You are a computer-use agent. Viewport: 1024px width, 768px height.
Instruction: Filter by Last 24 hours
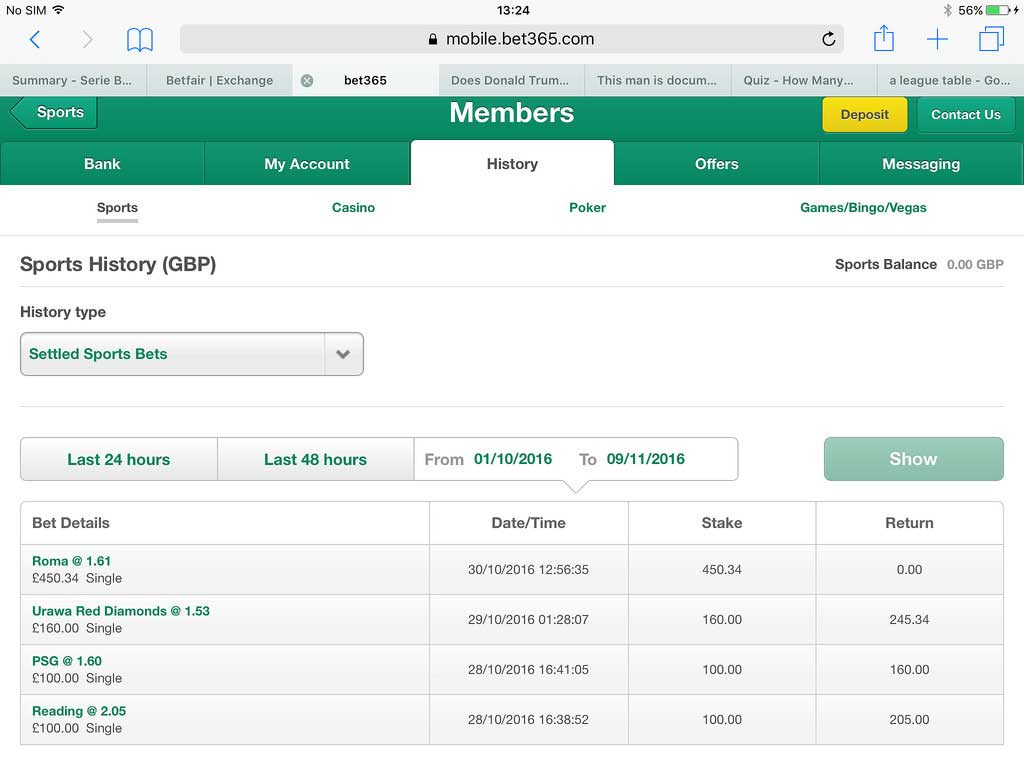pos(119,459)
